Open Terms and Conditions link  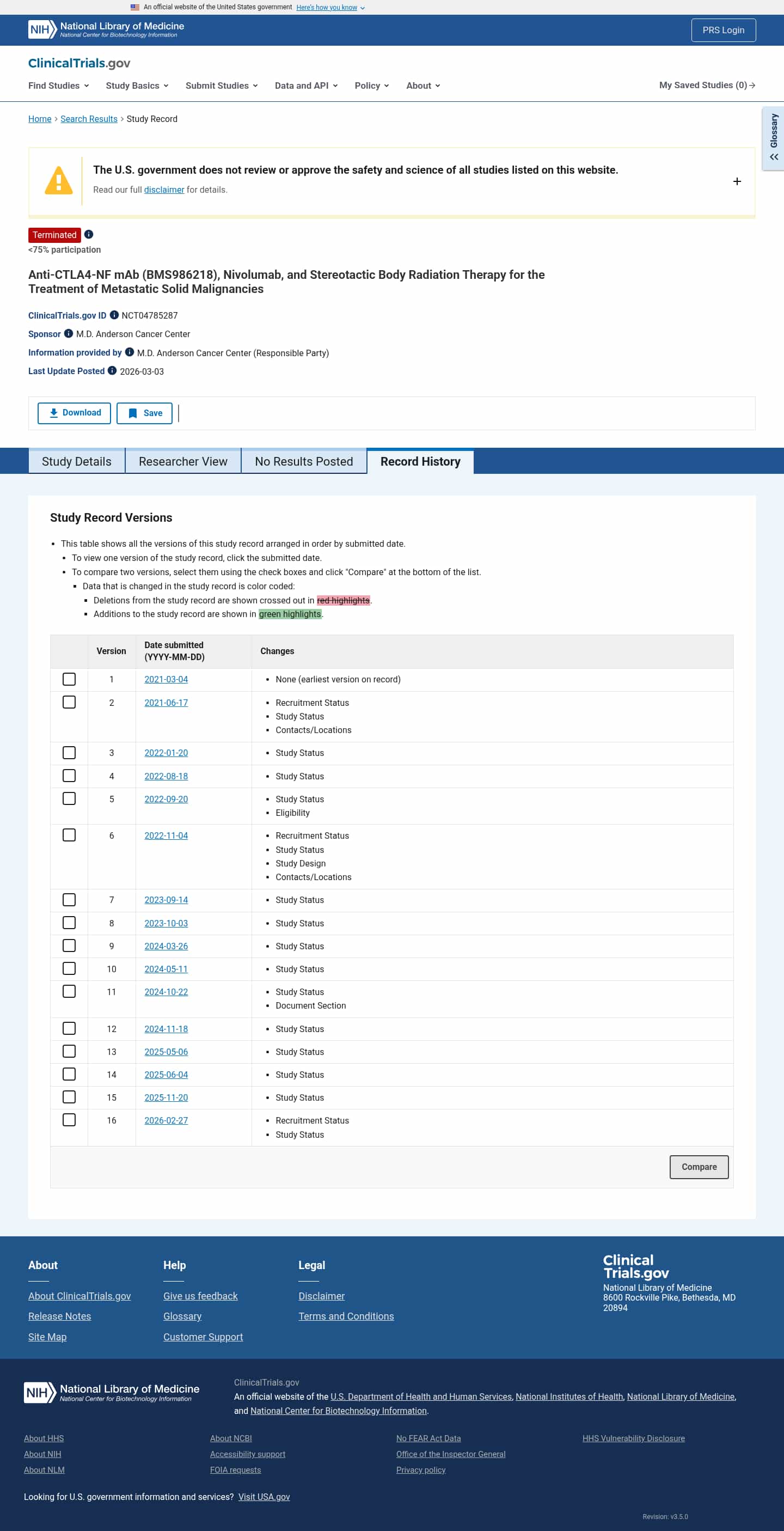[x=346, y=1316]
